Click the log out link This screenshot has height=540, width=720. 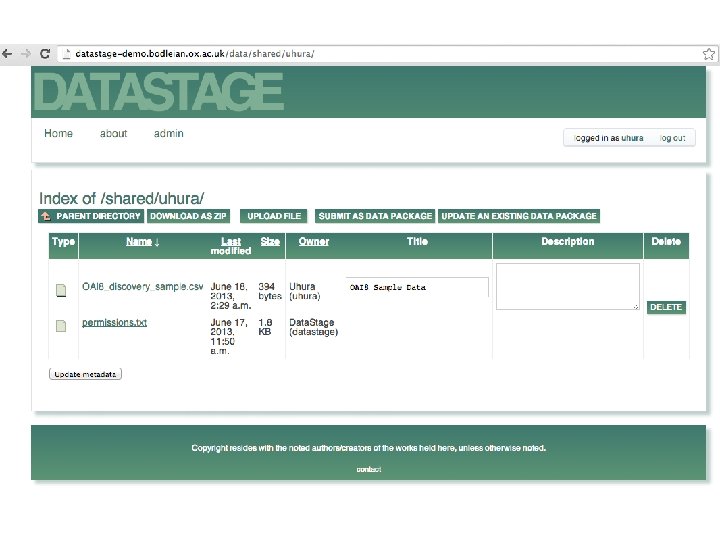672,138
